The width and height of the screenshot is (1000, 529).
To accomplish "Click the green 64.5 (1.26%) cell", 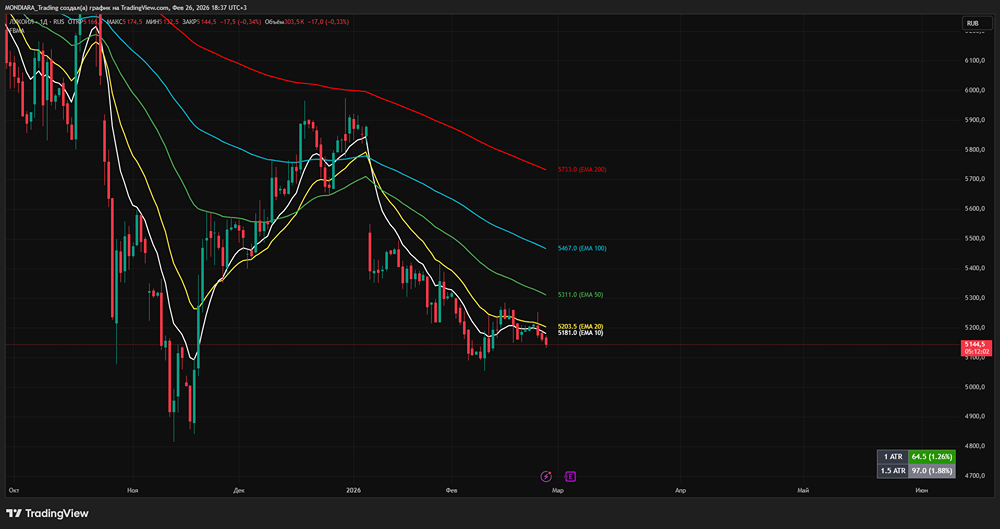I will click(932, 457).
